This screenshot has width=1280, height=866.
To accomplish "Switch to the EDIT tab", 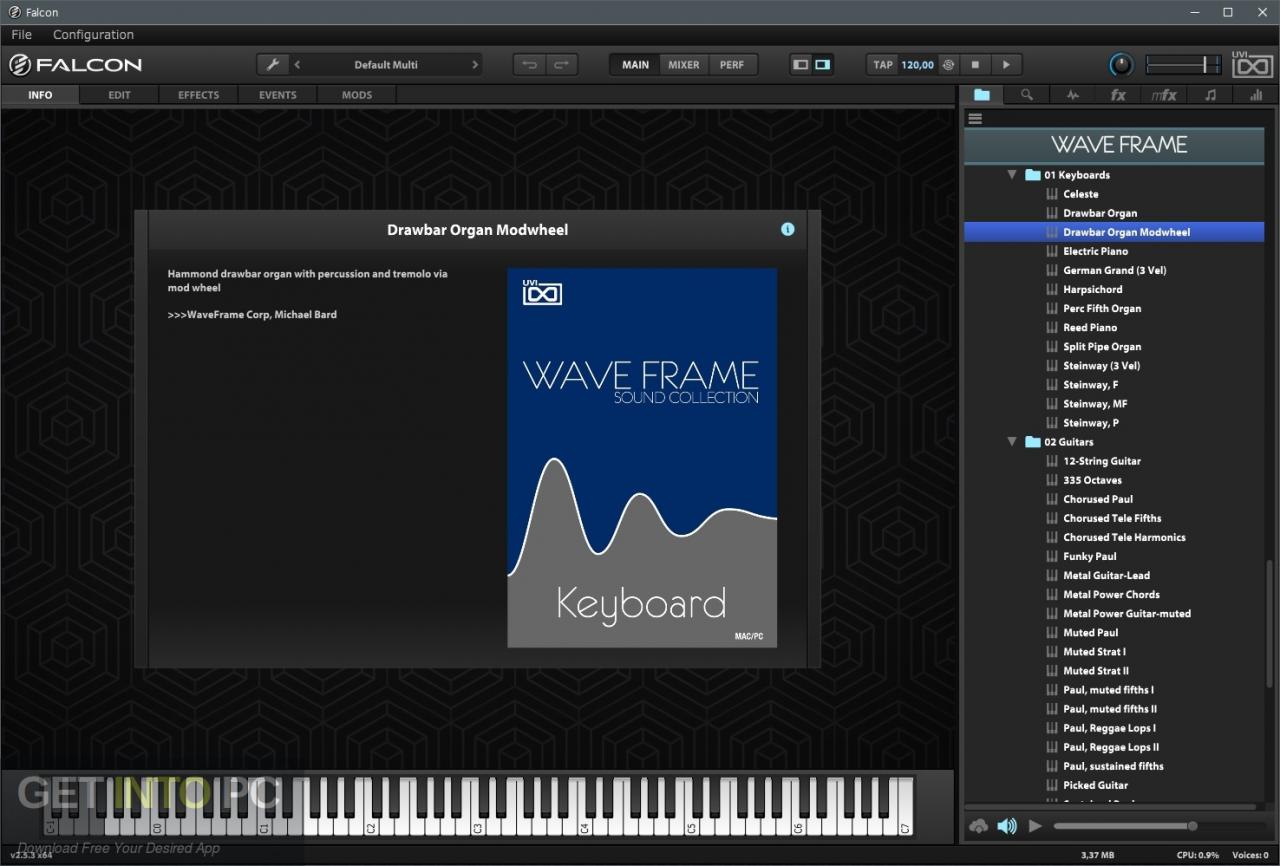I will coord(119,95).
